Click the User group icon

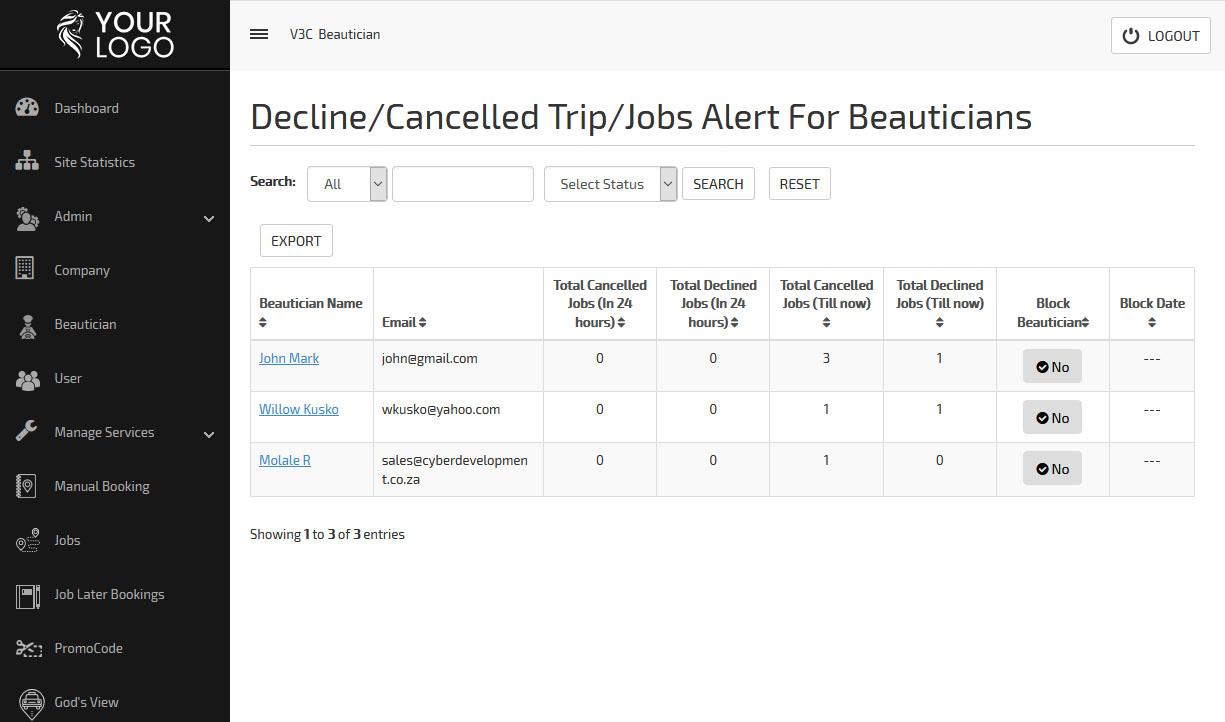[x=27, y=379]
